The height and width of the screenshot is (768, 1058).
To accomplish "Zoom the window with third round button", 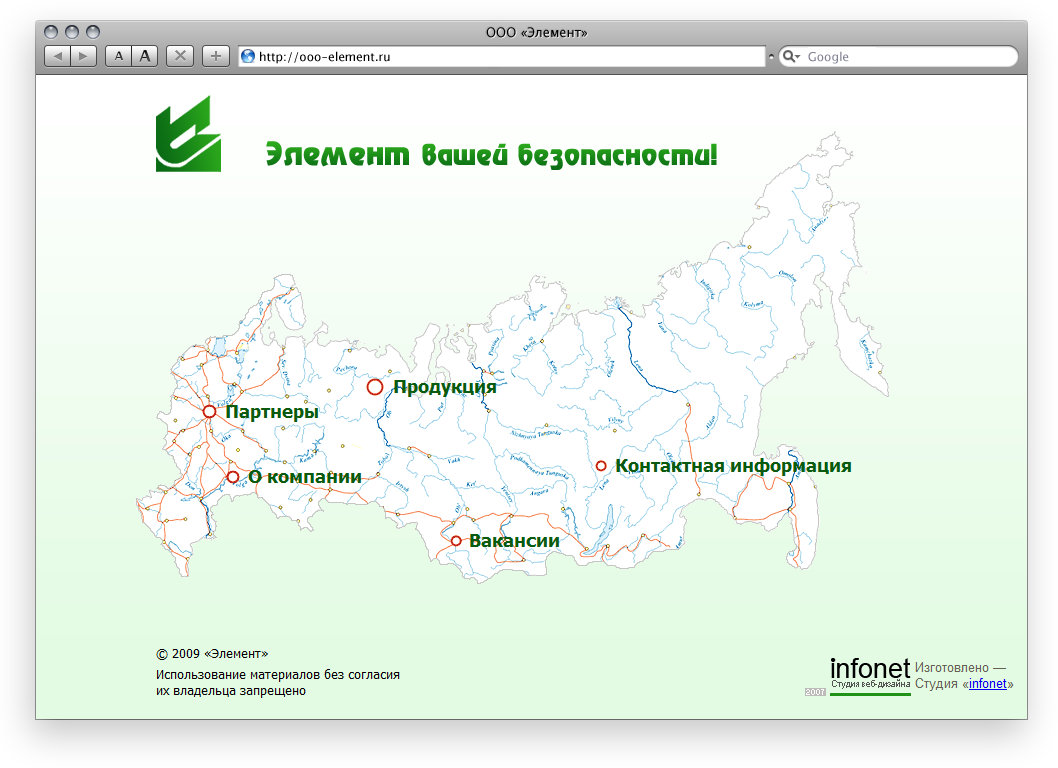I will pos(93,32).
